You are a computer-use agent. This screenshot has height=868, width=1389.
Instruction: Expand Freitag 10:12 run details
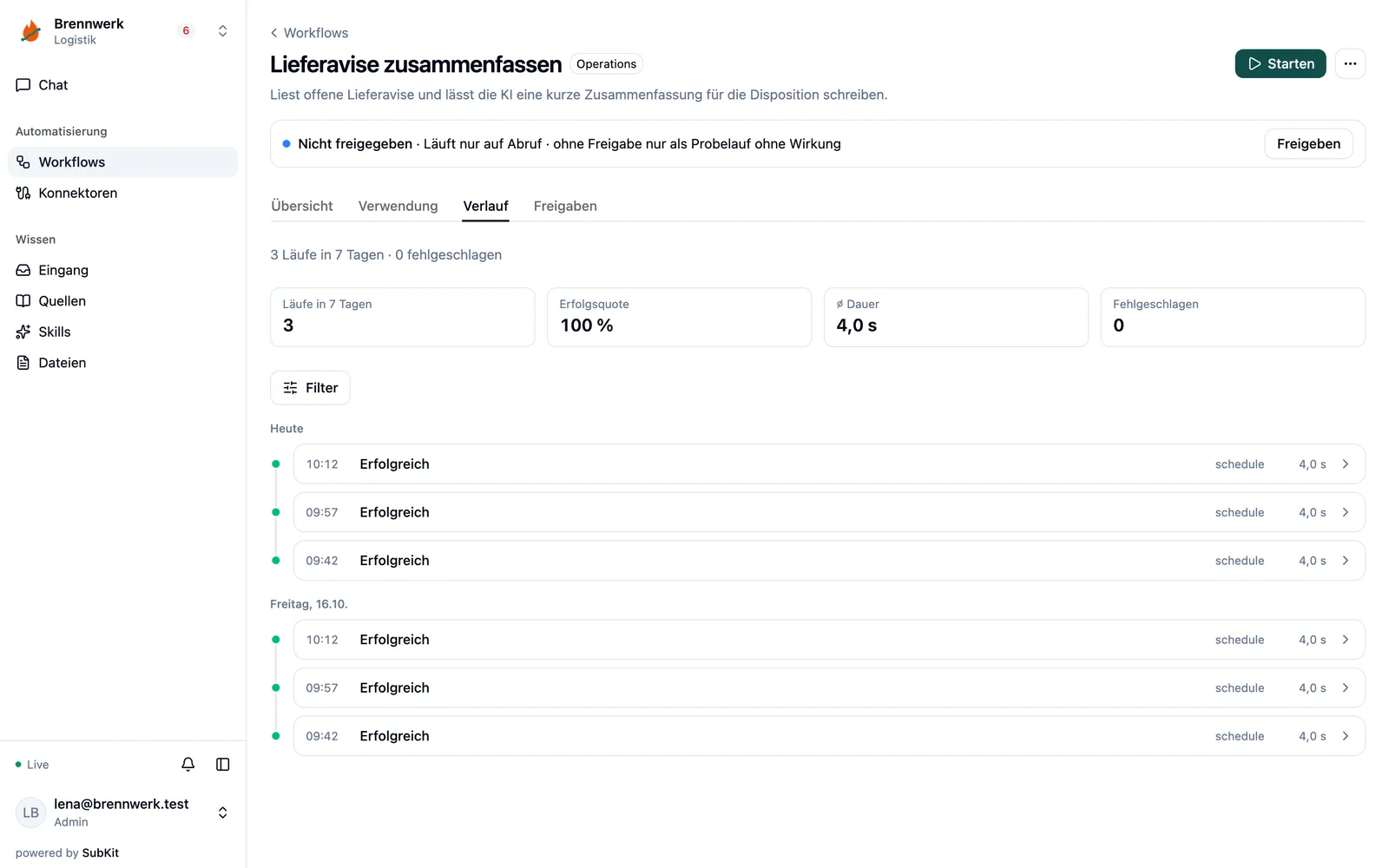click(x=829, y=640)
